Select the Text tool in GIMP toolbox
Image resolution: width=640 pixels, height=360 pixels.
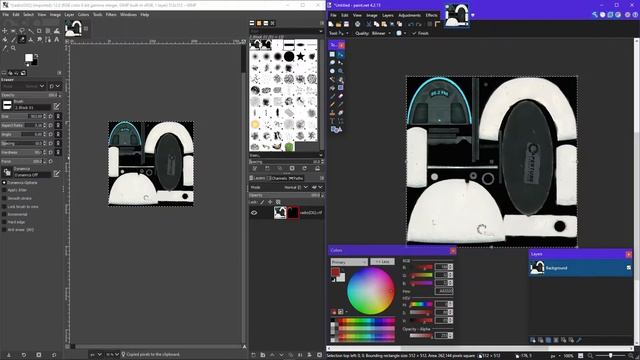(56, 40)
